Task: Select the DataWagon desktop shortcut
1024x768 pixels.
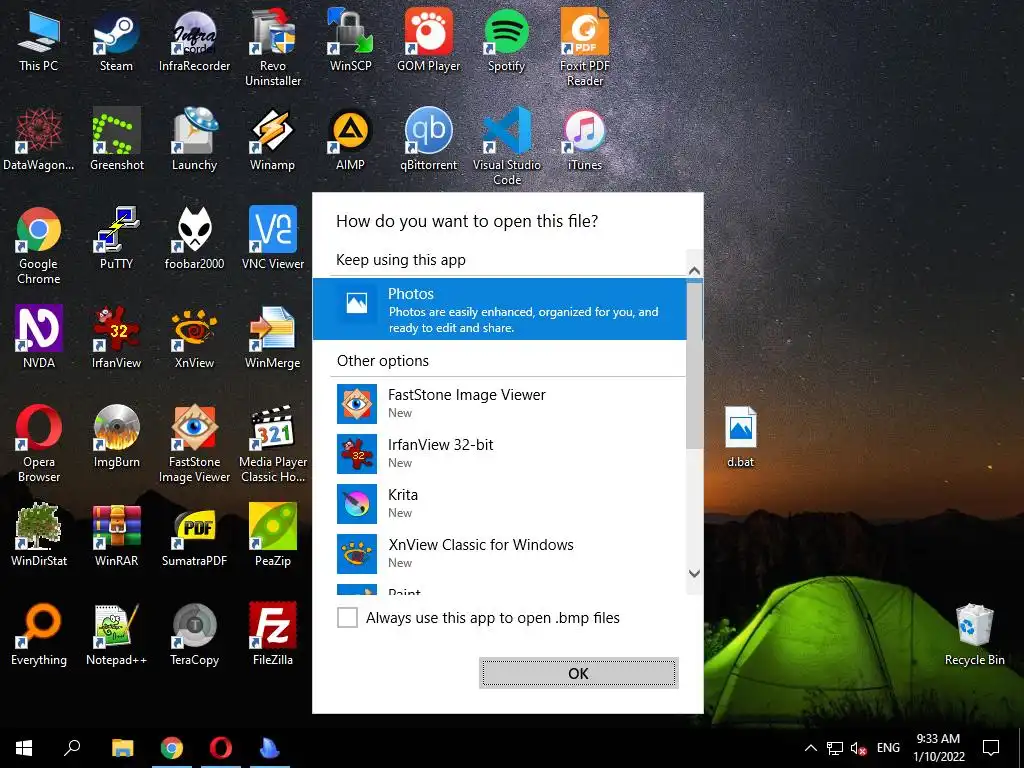Action: 39,140
